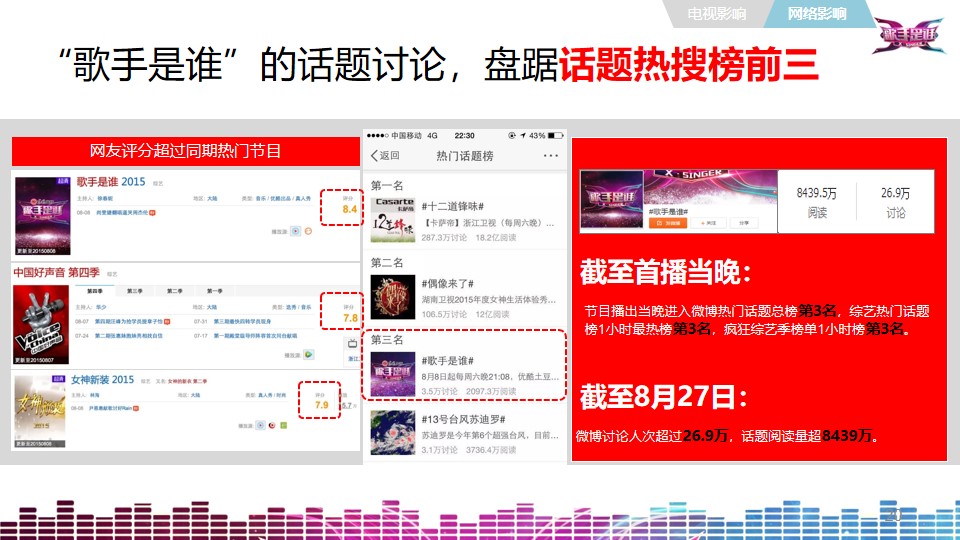Click the 女神新装 poster
The height and width of the screenshot is (540, 960).
click(40, 411)
